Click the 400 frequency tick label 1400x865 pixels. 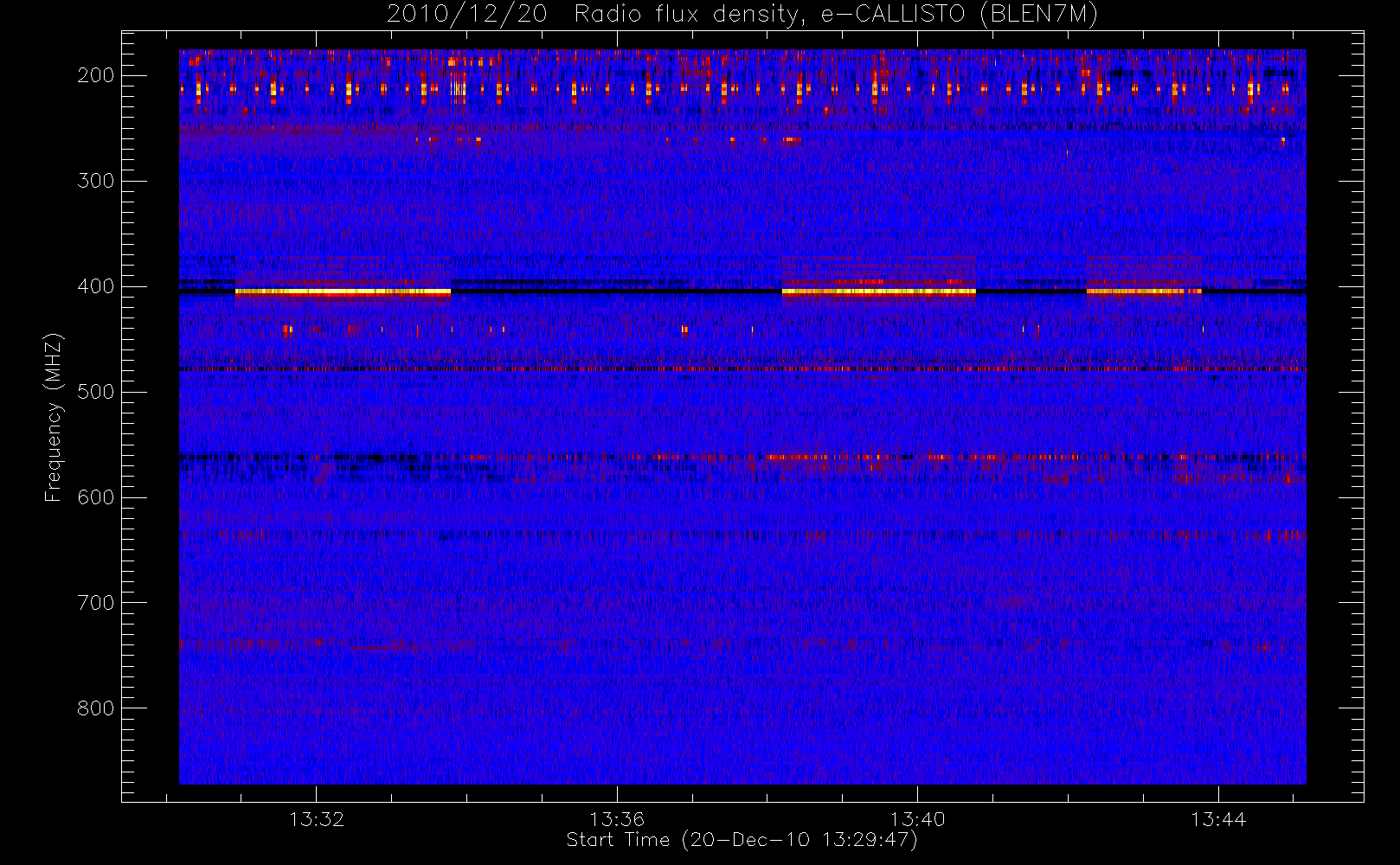pyautogui.click(x=96, y=286)
